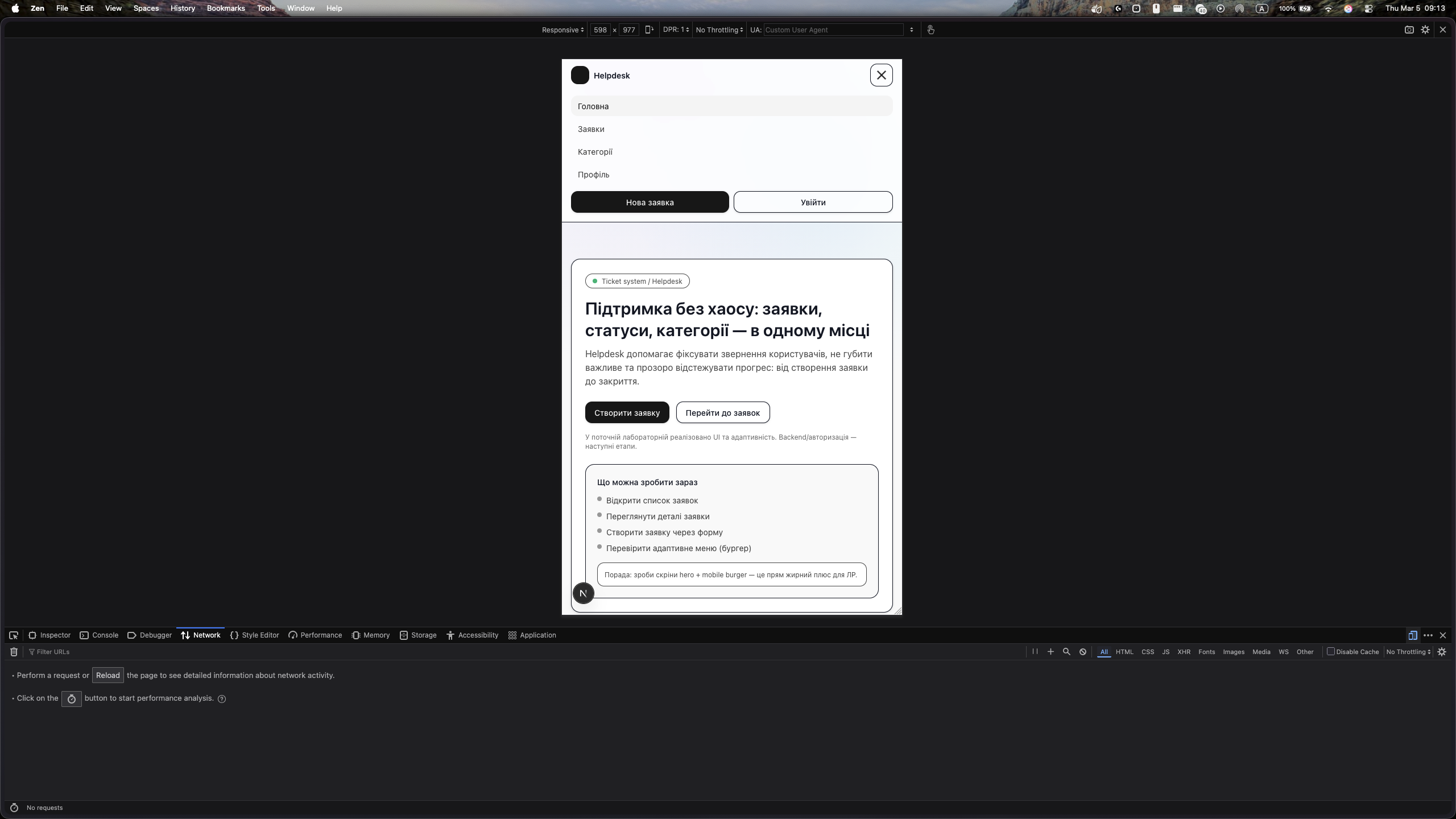Open performance analysis help icon
1456x819 pixels.
point(222,699)
